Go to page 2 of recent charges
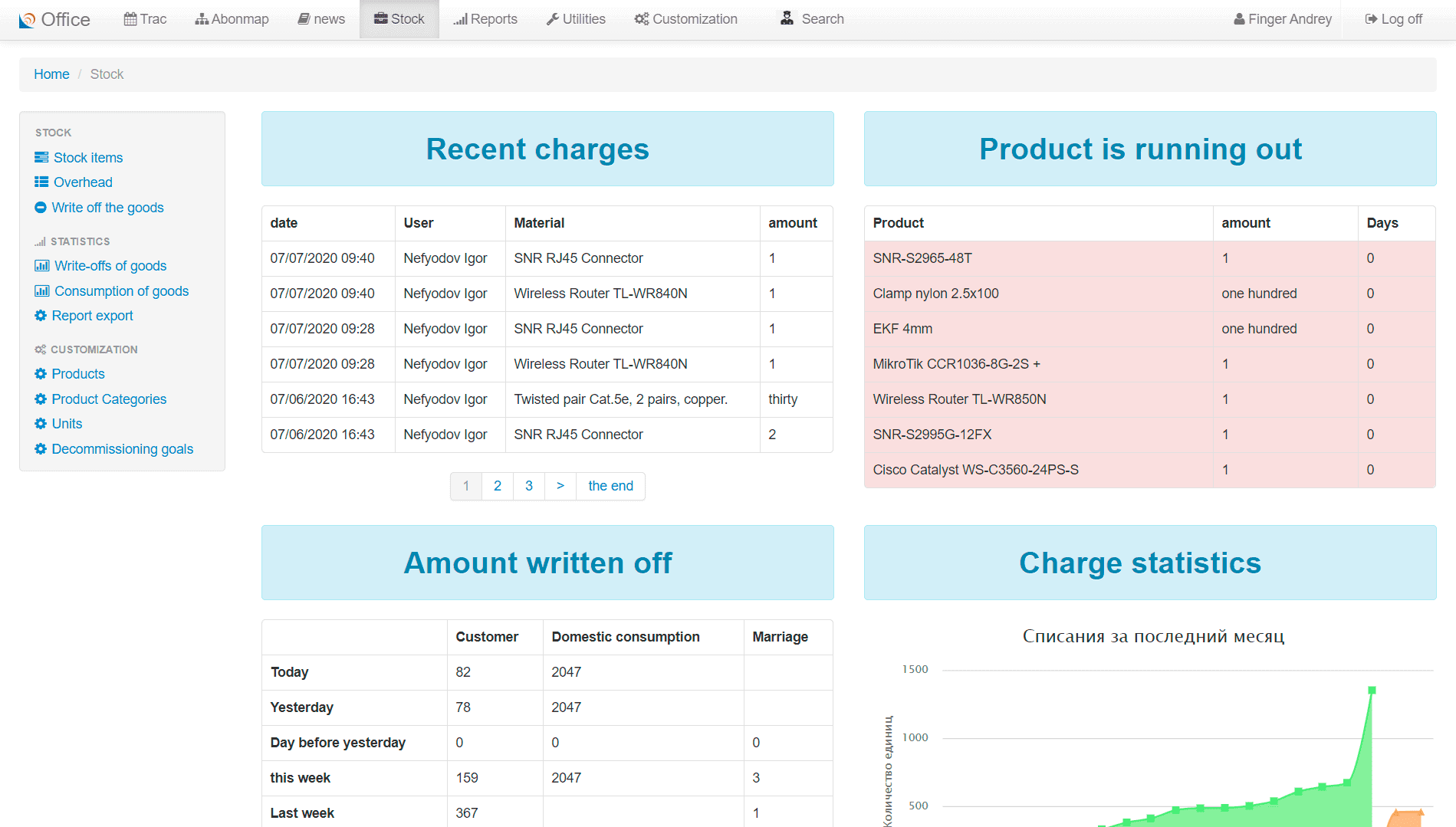The width and height of the screenshot is (1456, 827). click(x=498, y=486)
